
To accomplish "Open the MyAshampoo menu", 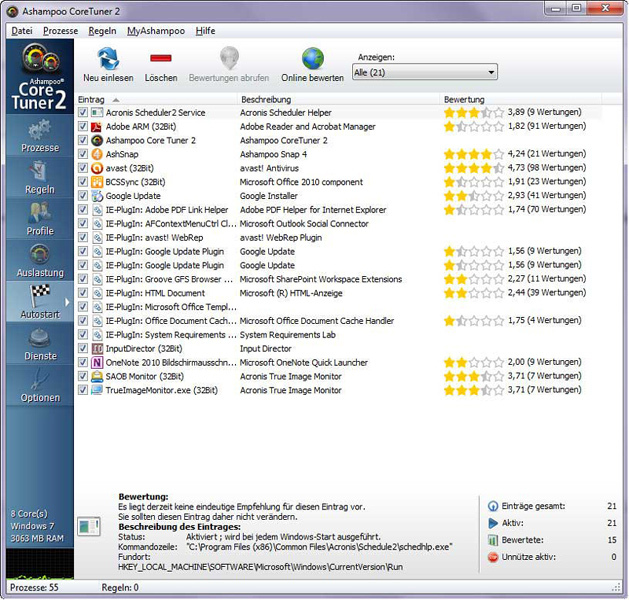I will click(x=156, y=31).
